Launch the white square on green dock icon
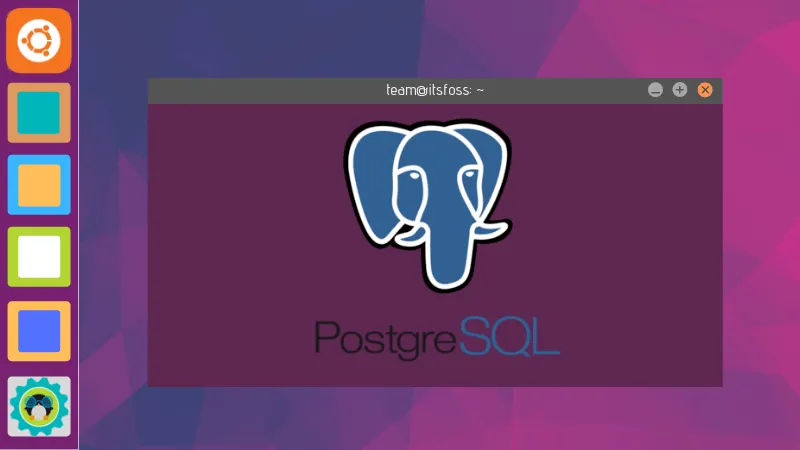Viewport: 800px width, 450px height. coord(39,257)
